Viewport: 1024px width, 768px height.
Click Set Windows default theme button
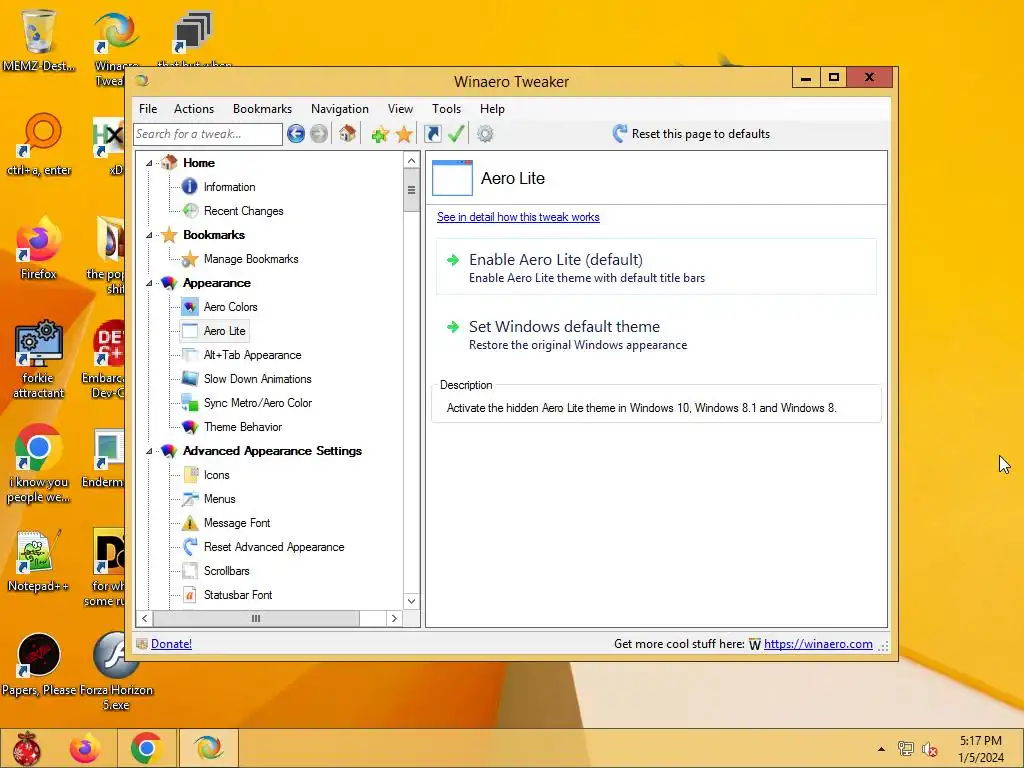pos(656,334)
